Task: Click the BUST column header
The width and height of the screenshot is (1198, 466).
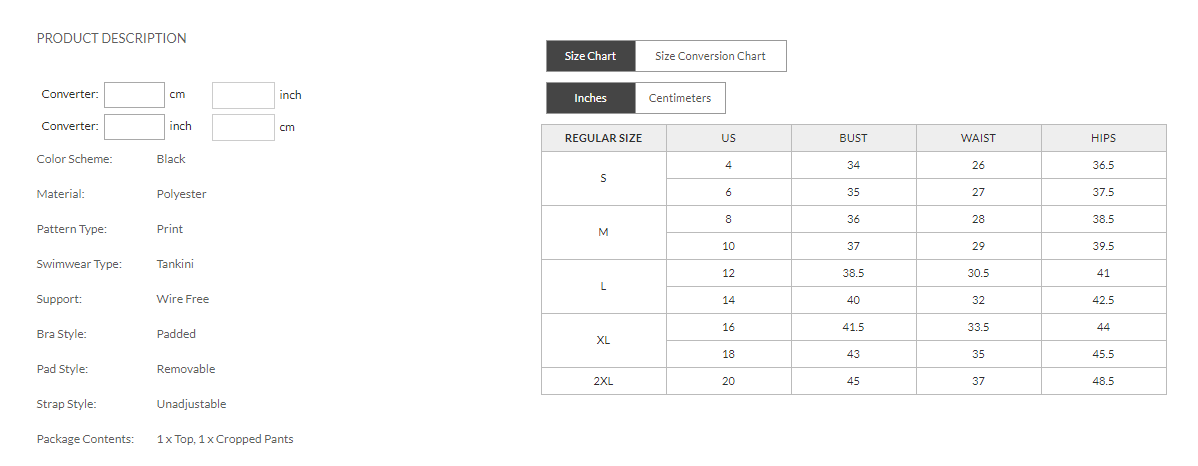Action: point(853,138)
